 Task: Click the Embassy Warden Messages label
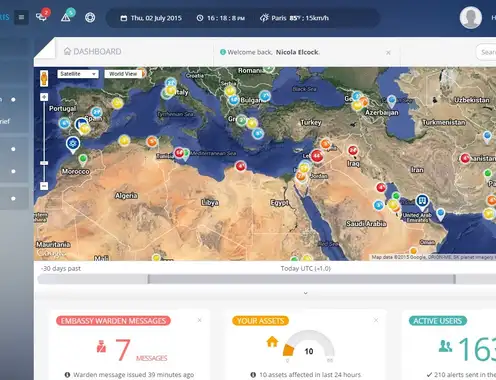point(113,321)
